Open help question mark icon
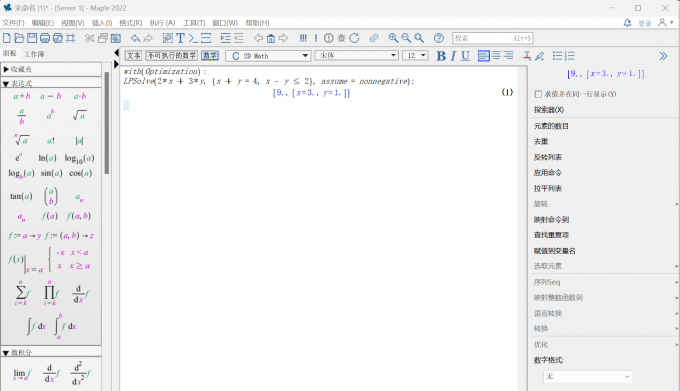The height and width of the screenshot is (391, 680). tap(439, 38)
